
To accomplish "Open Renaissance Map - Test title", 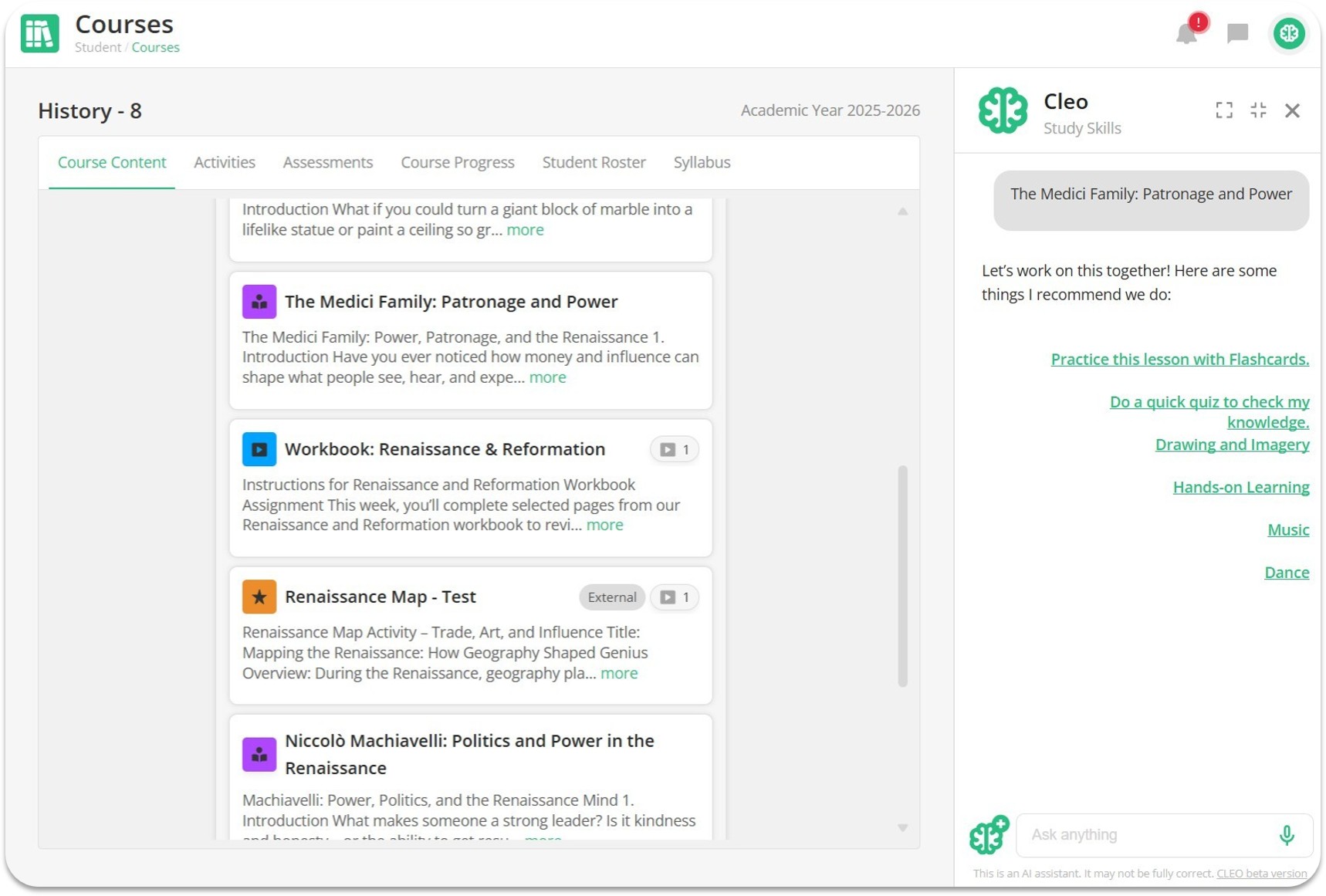I will pos(381,597).
